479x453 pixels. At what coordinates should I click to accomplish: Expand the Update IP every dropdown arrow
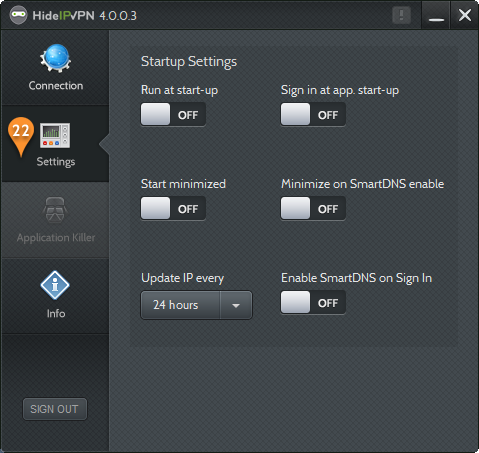[236, 305]
